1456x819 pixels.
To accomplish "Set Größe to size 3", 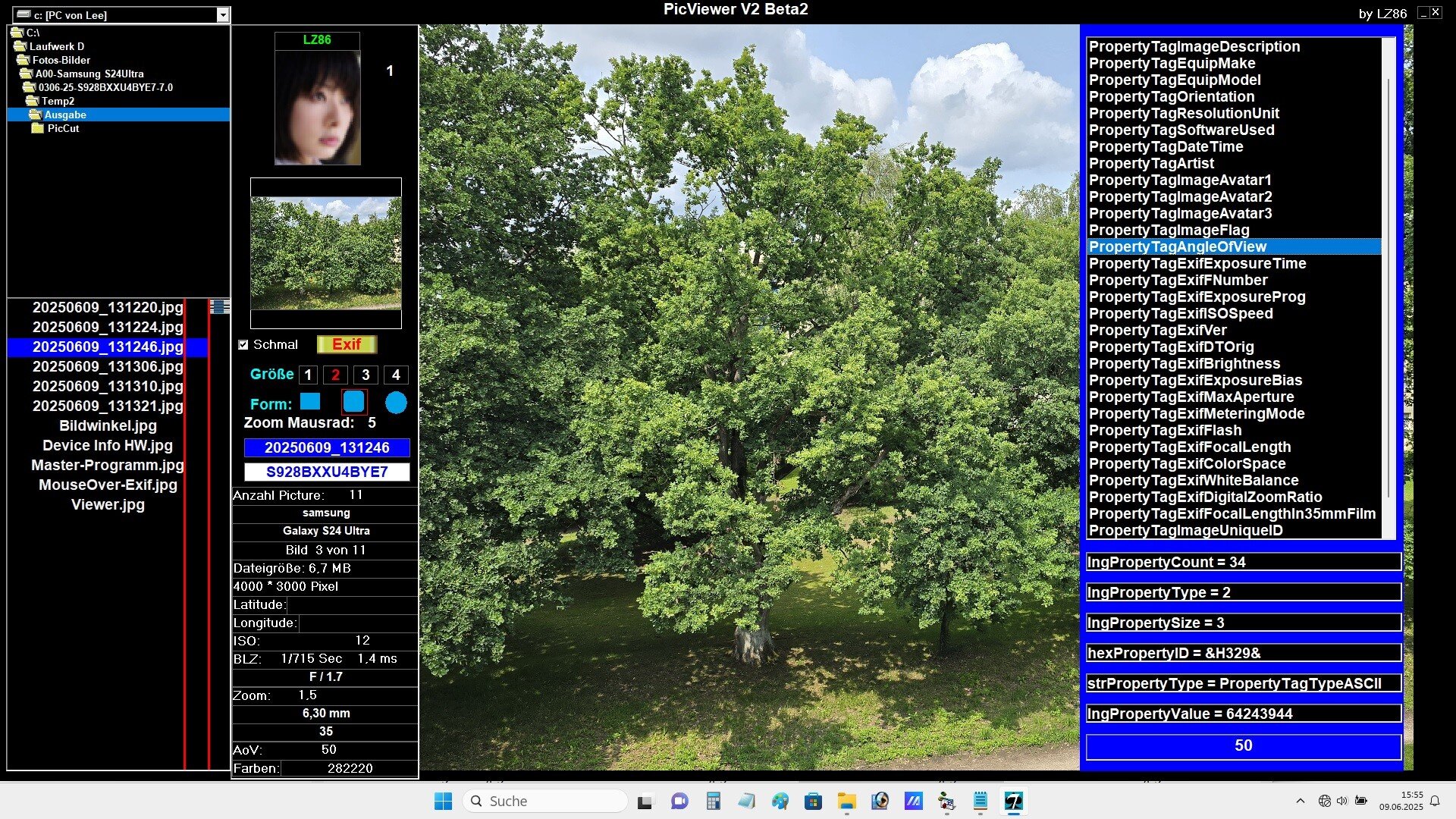I will (366, 375).
